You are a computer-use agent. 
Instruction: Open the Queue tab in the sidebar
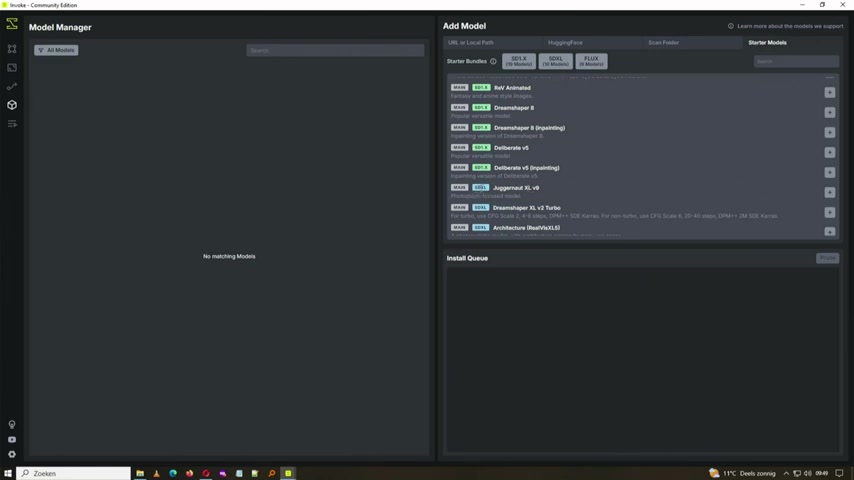click(x=12, y=124)
